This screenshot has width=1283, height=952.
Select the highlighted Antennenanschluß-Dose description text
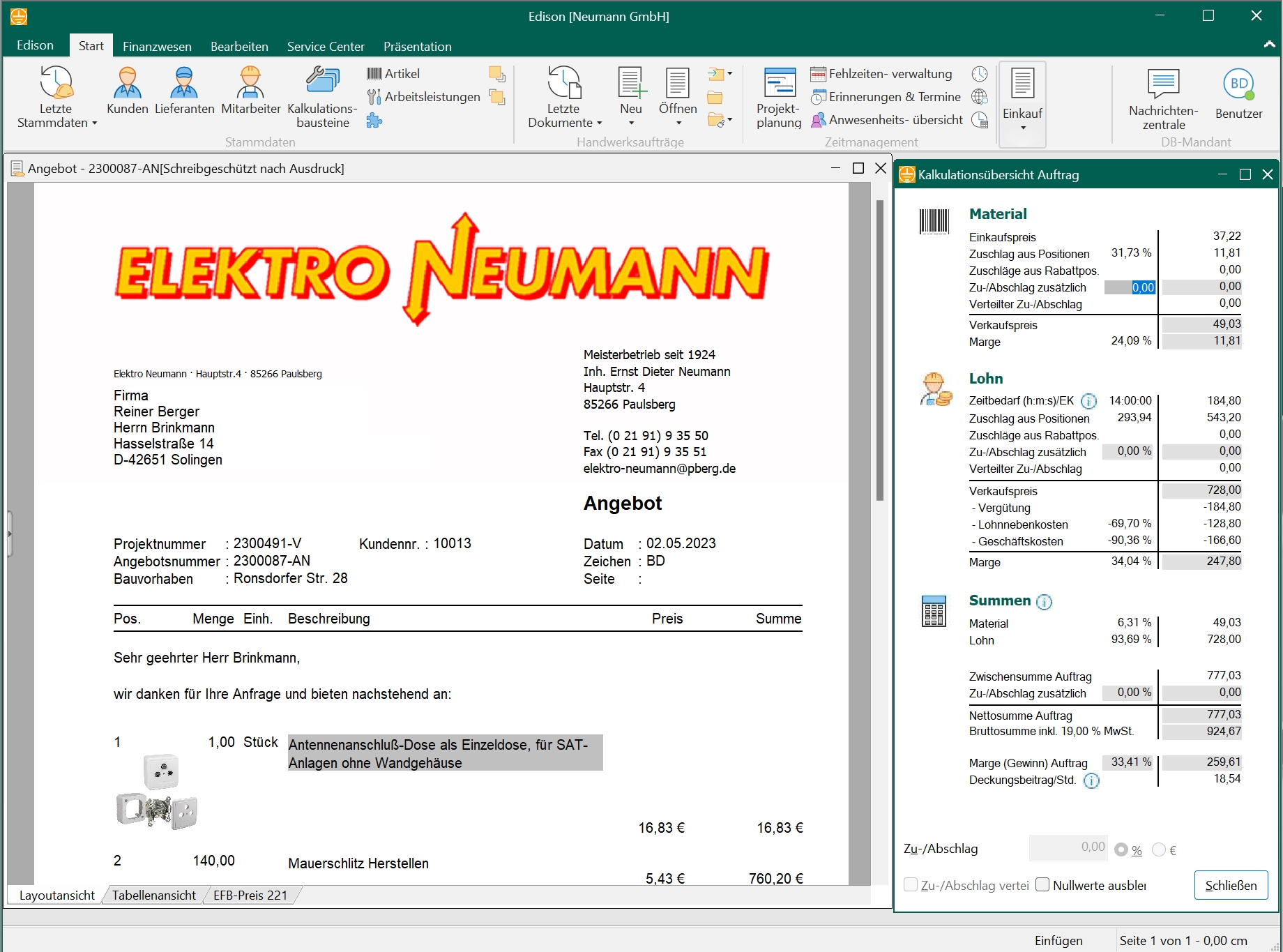445,753
